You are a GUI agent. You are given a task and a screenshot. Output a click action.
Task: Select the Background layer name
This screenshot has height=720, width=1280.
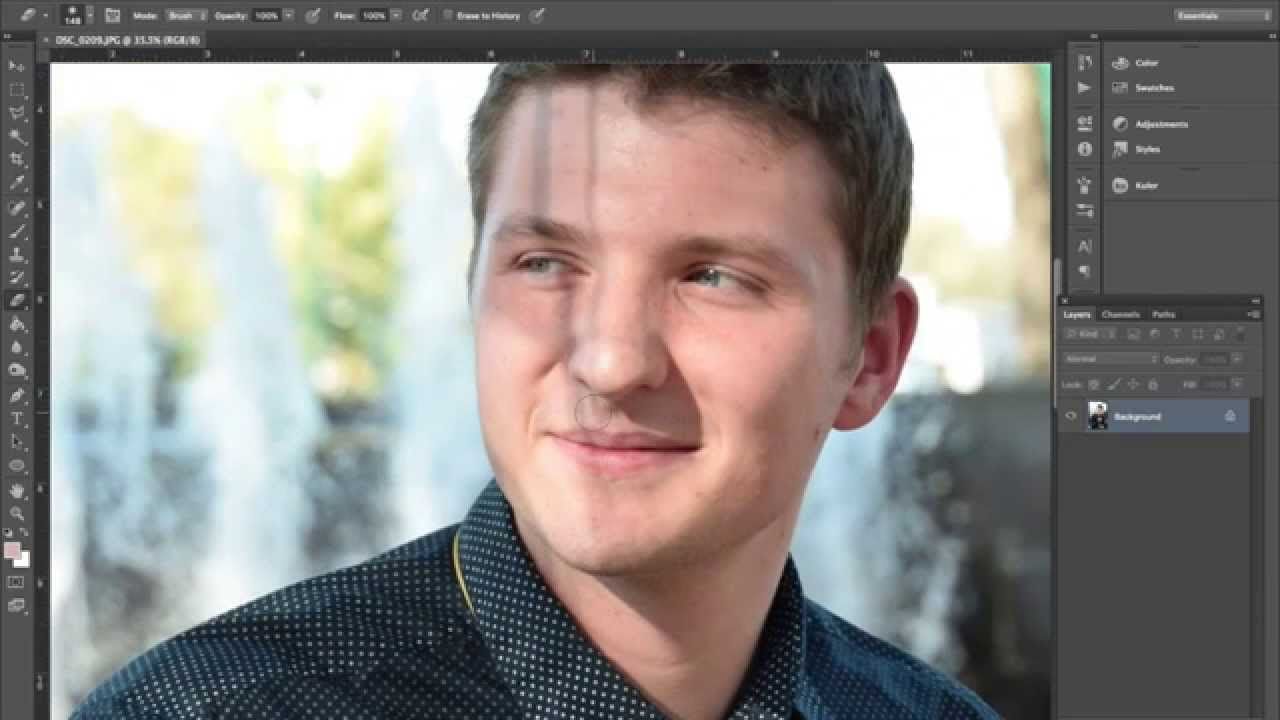click(x=1138, y=416)
